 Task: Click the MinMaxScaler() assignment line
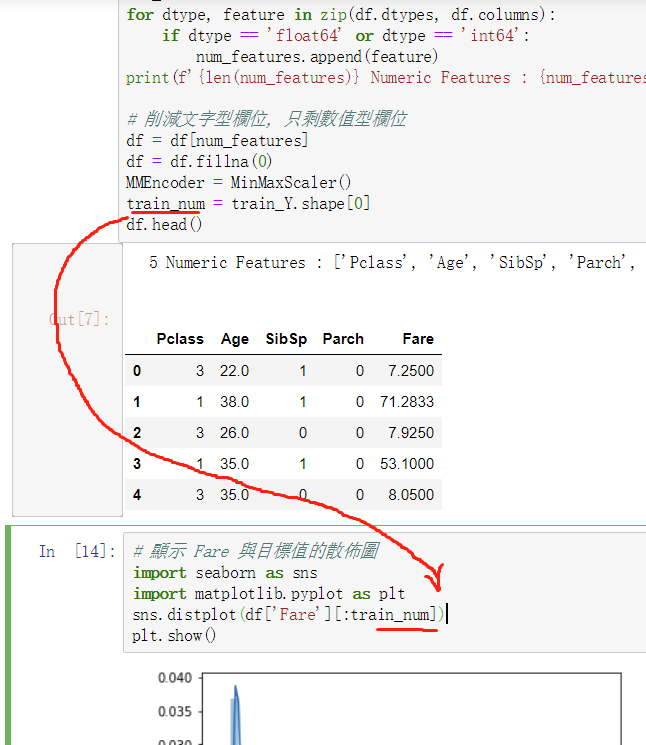click(x=238, y=182)
